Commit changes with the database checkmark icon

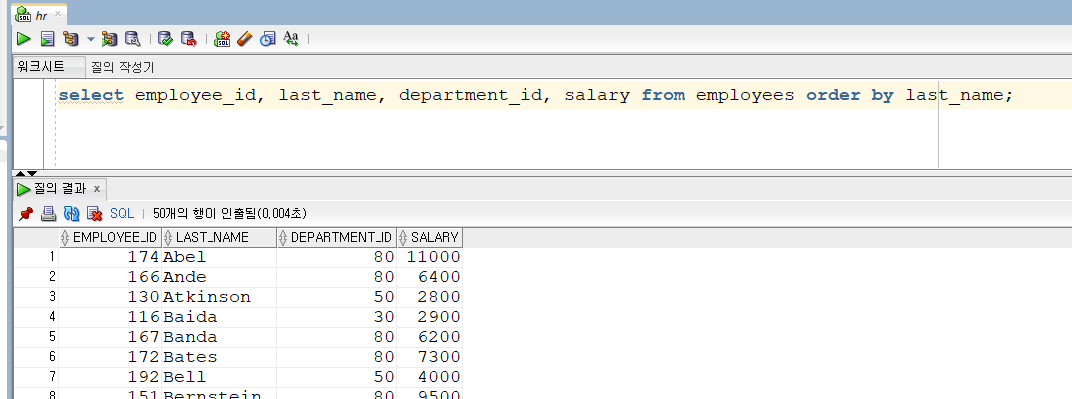tap(165, 39)
